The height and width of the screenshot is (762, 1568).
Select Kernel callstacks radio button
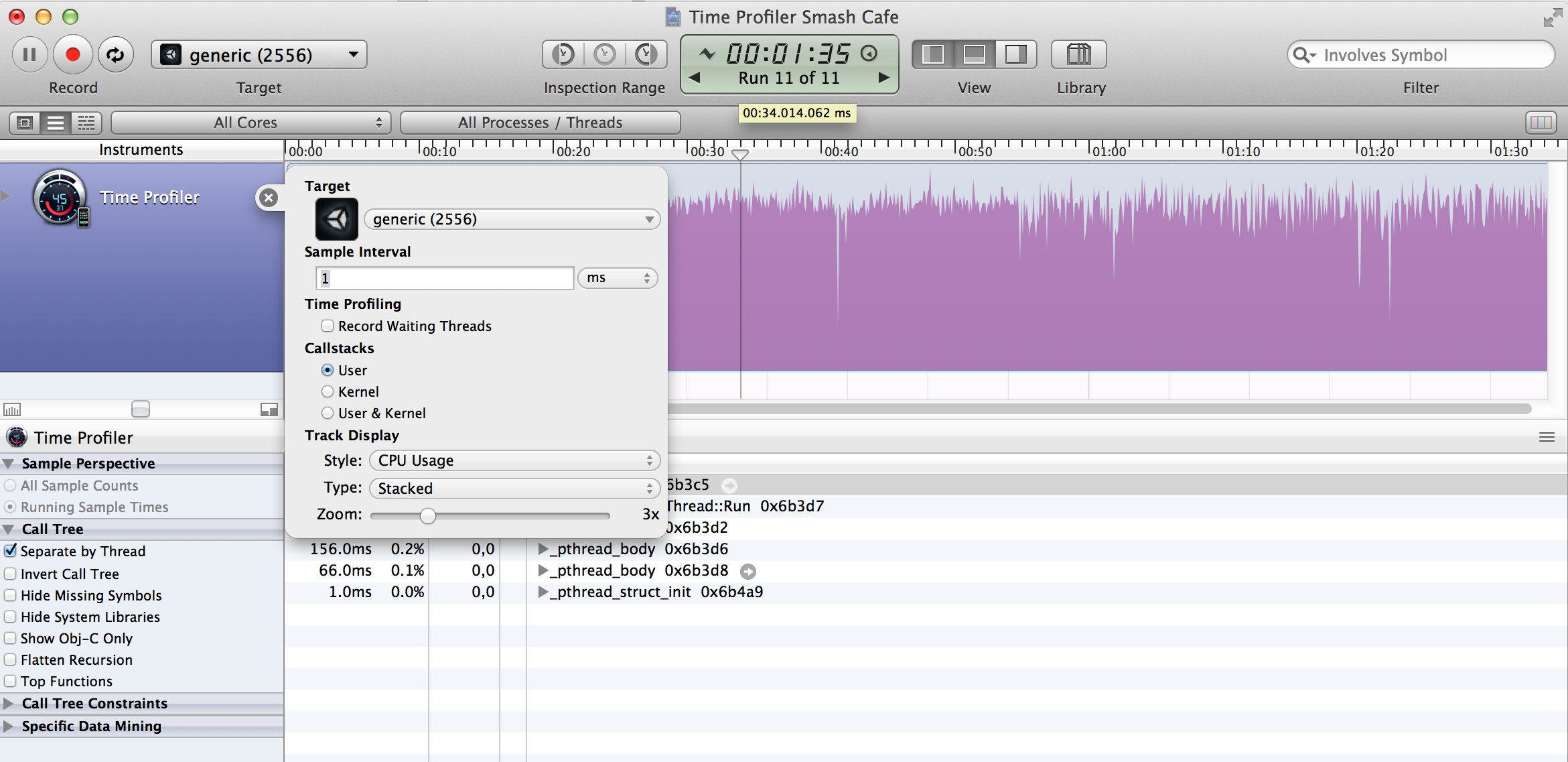click(x=328, y=391)
